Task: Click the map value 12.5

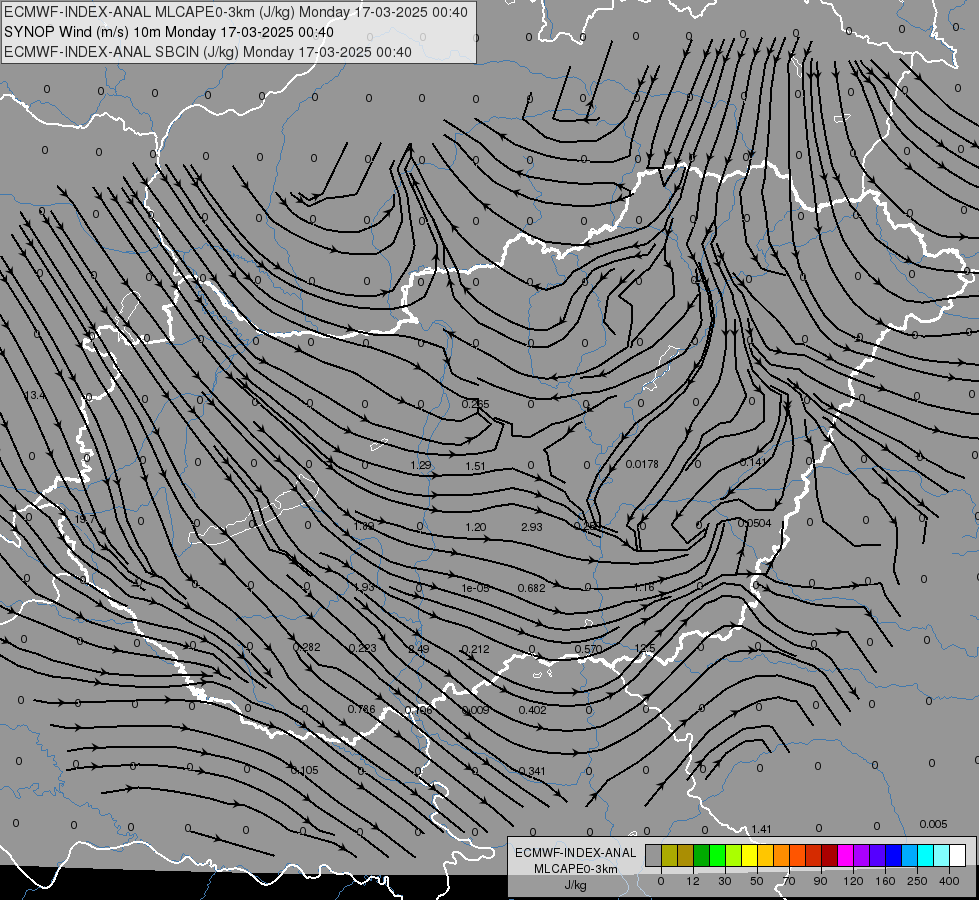Action: point(644,648)
